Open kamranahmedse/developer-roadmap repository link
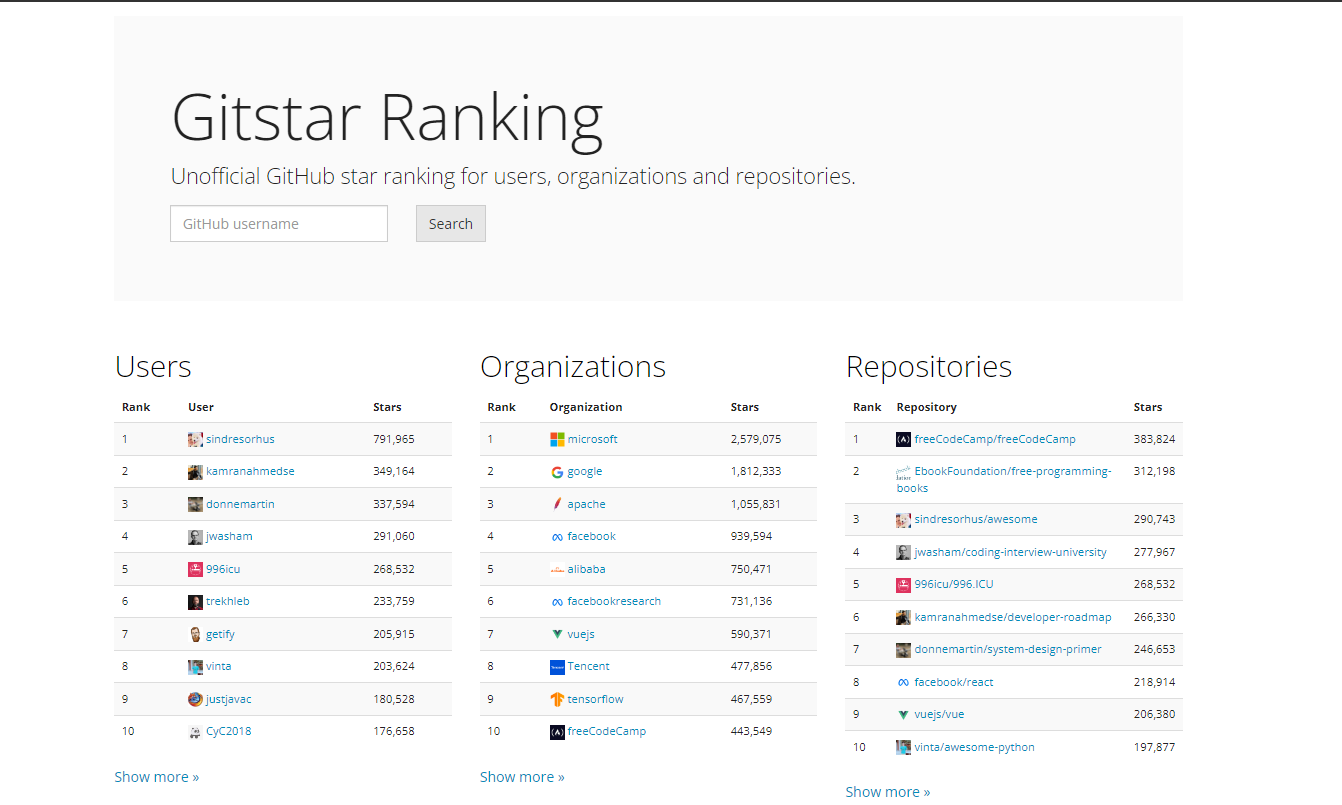Screen dimensions: 1342x805 pyautogui.click(x=1013, y=617)
